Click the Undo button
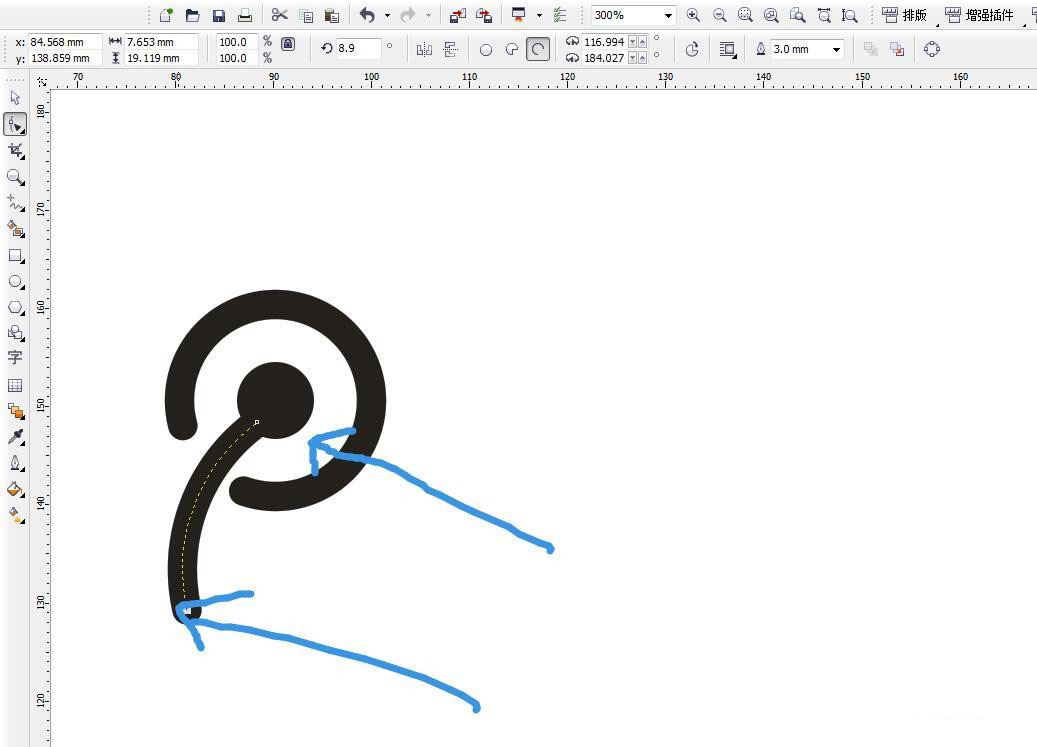1037x747 pixels. click(x=367, y=15)
